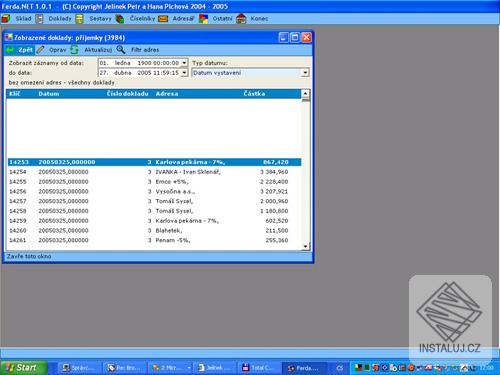Click the list scrollbar down arrow
500x375 pixels.
pyautogui.click(x=305, y=247)
